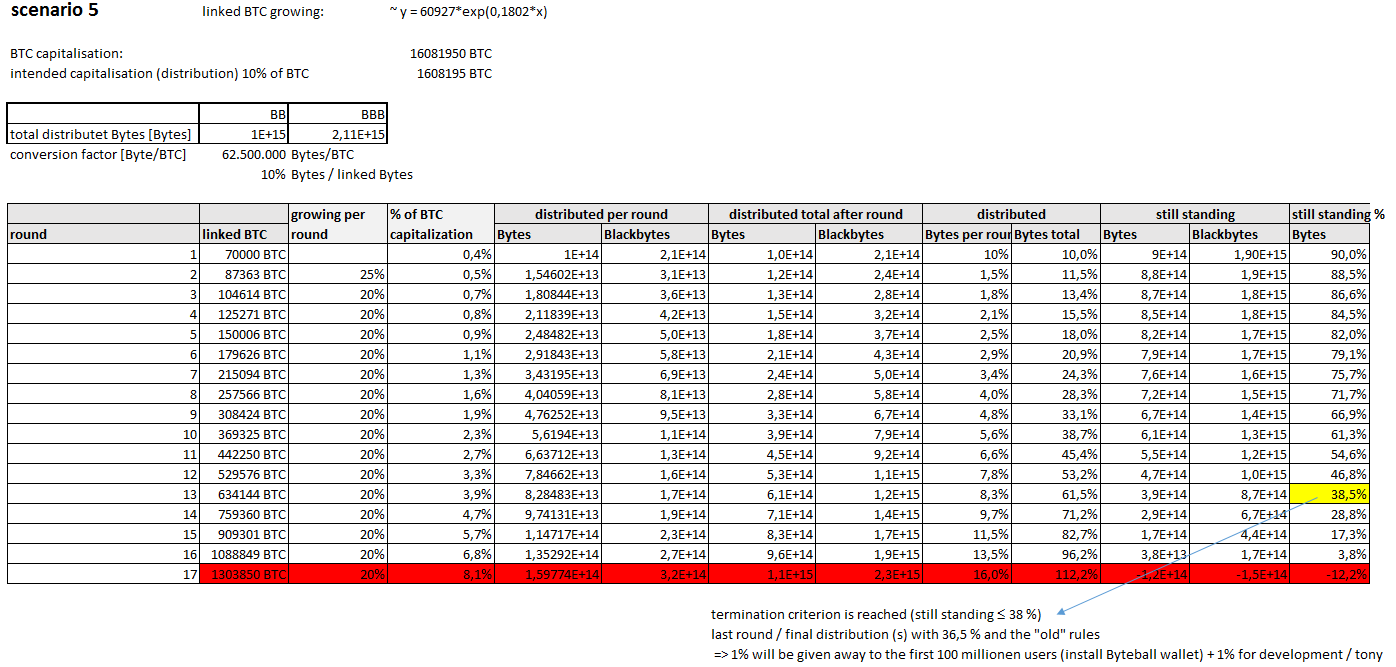
Task: Click the 96,2% Bytes total cell
Action: [1056, 554]
